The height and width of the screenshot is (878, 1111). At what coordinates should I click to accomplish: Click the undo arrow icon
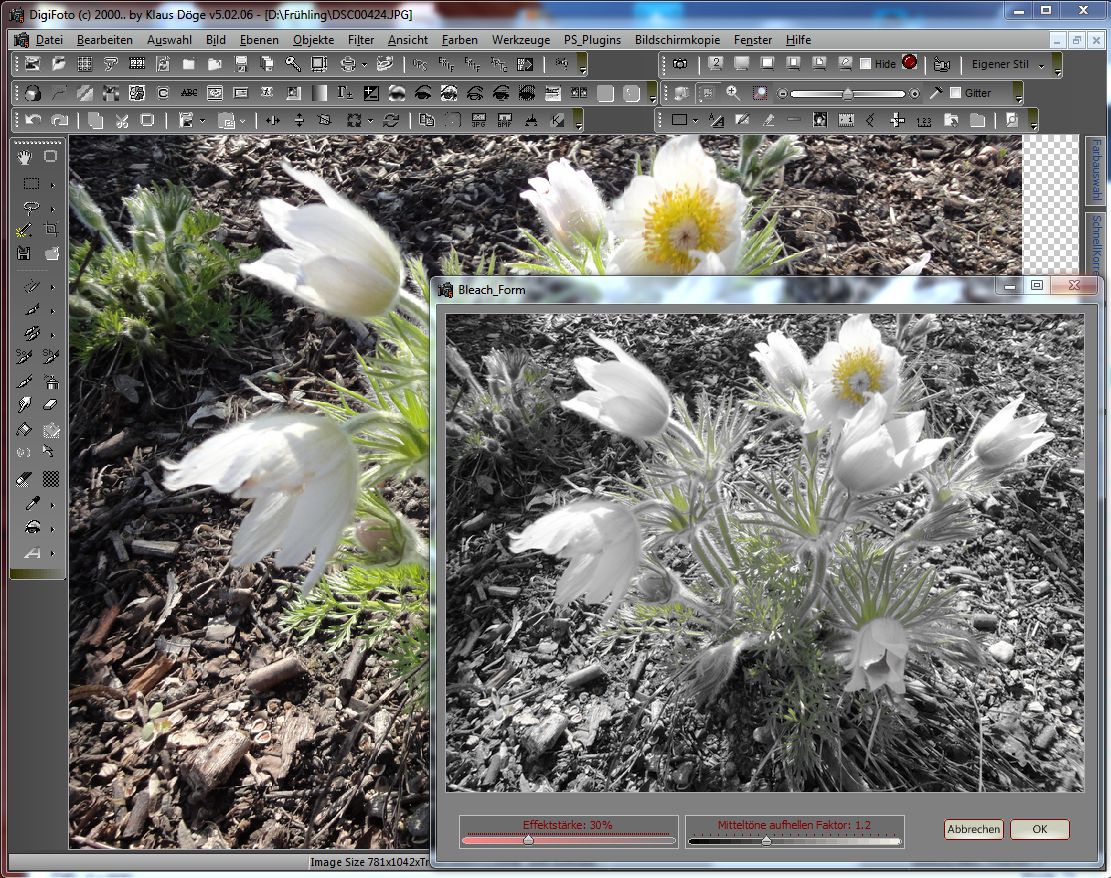point(33,120)
